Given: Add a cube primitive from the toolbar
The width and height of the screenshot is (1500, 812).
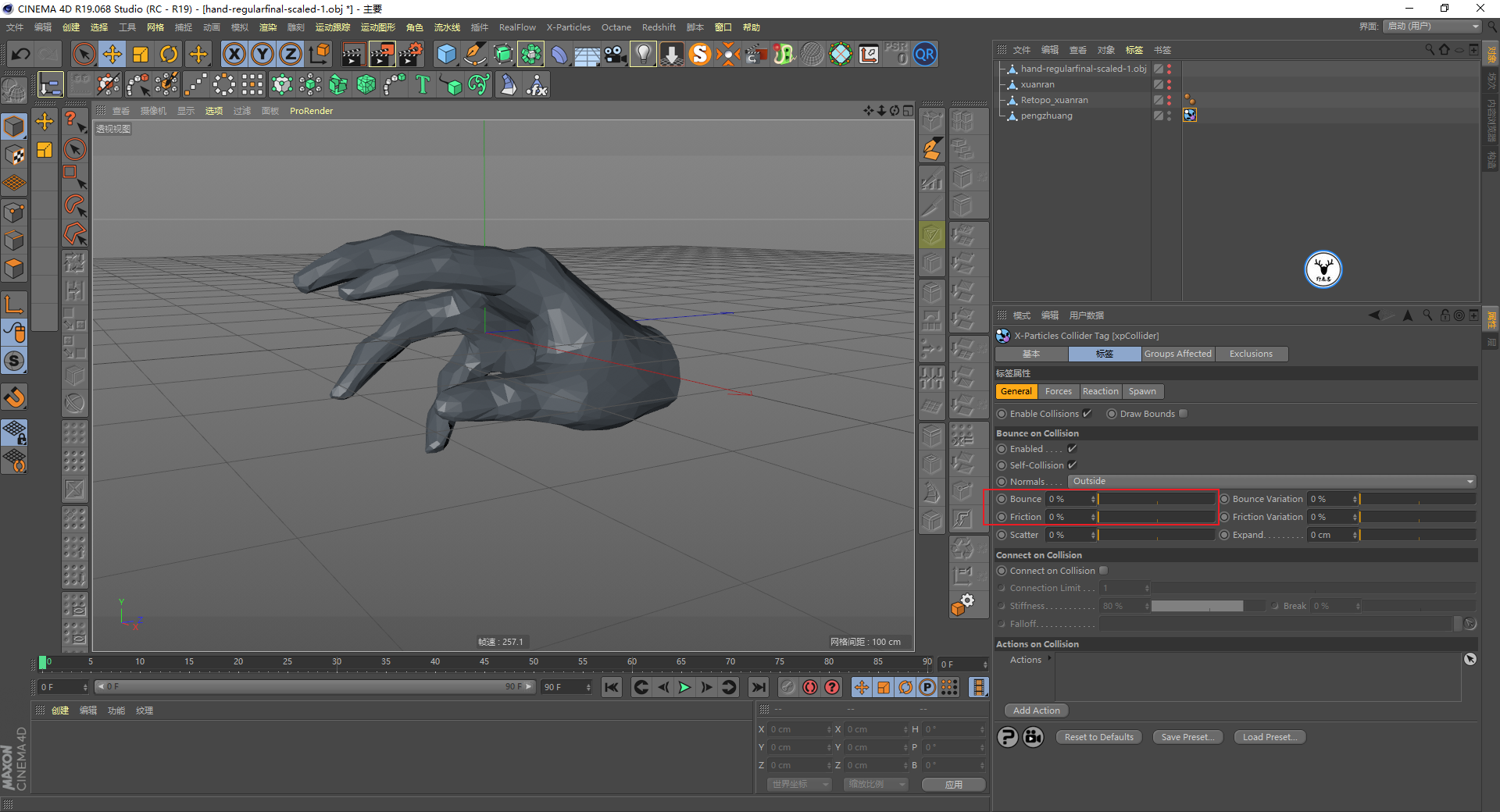Looking at the screenshot, I should pos(446,54).
